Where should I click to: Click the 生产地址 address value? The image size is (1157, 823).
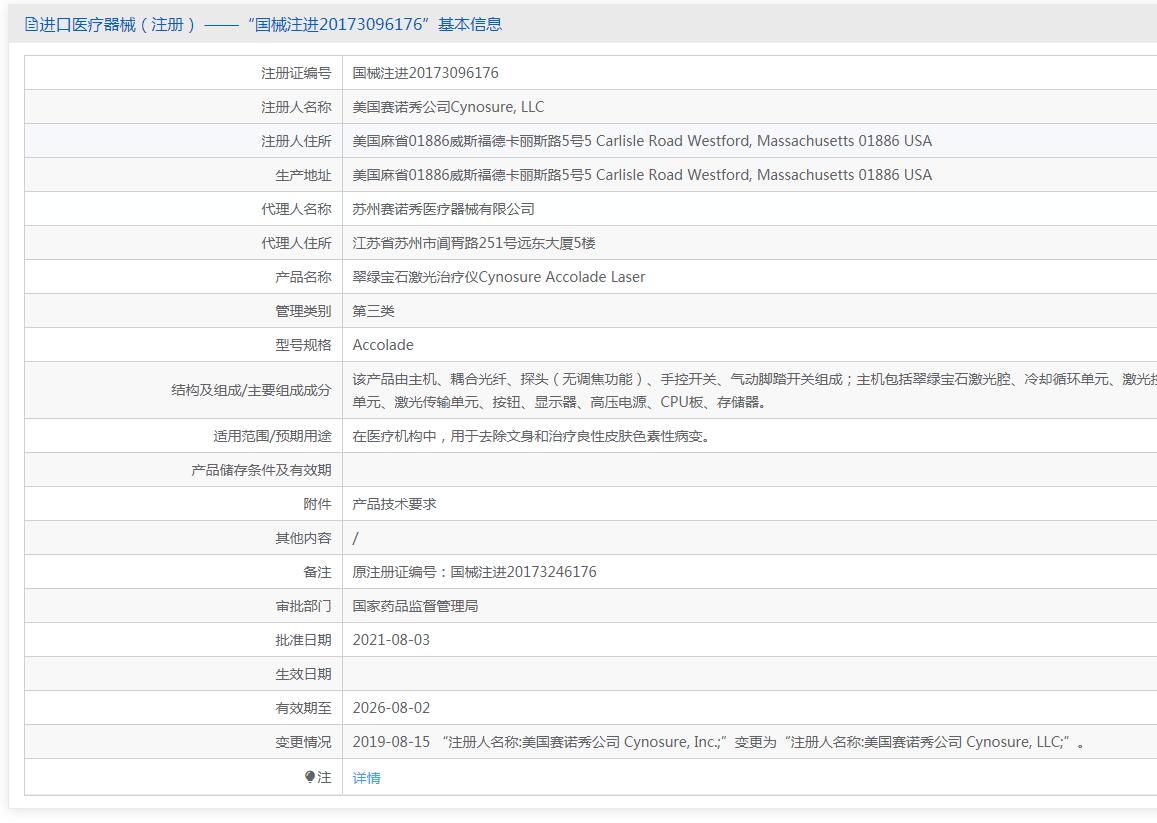(641, 175)
